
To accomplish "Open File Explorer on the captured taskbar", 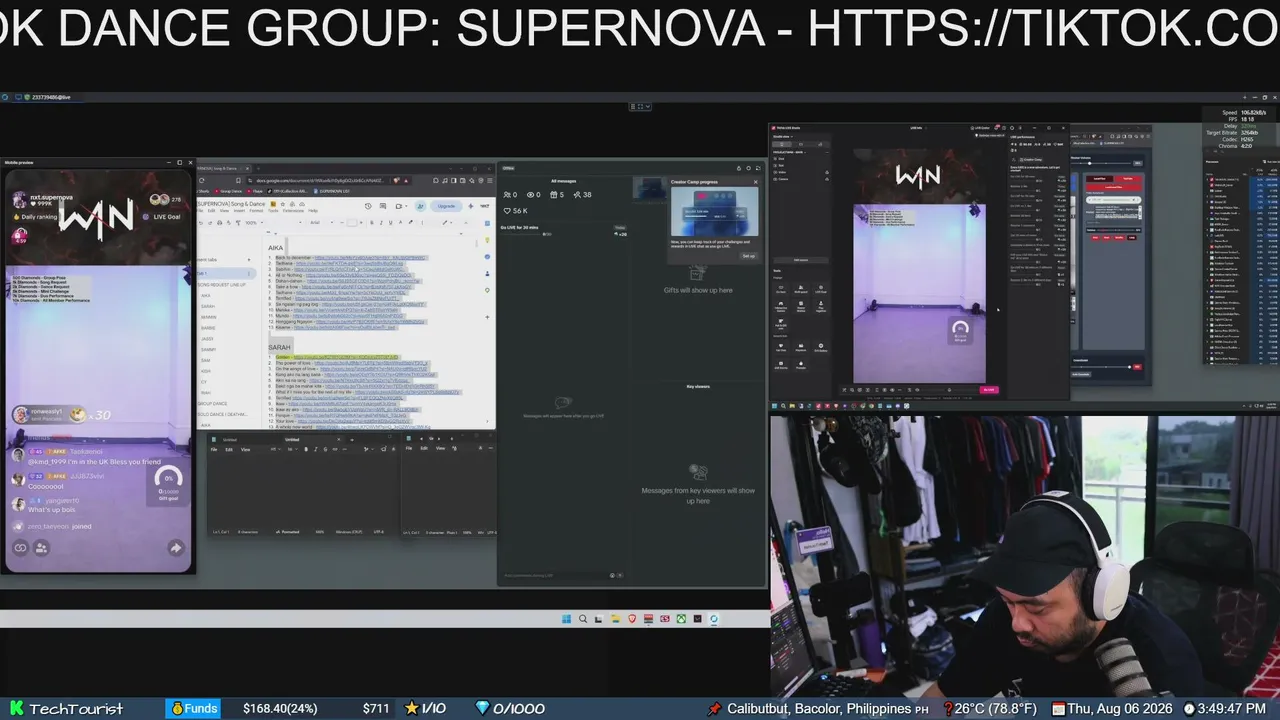I will pos(616,619).
